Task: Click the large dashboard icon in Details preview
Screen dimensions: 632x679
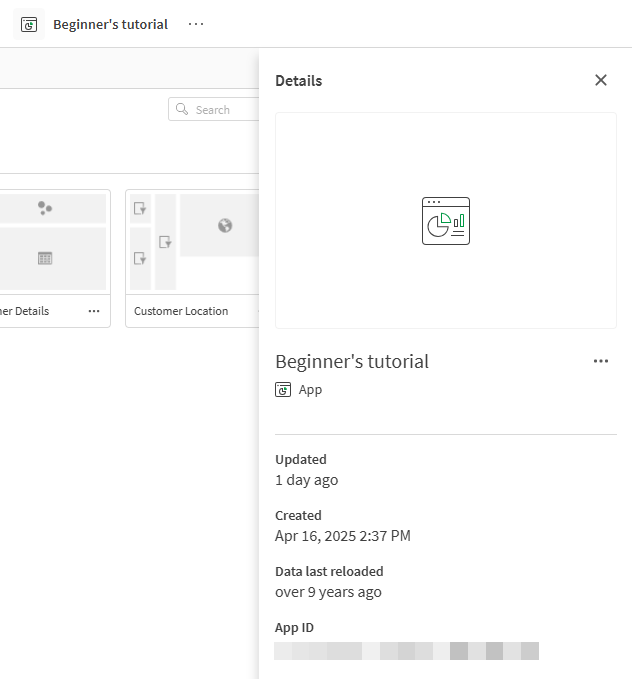Action: pyautogui.click(x=446, y=221)
